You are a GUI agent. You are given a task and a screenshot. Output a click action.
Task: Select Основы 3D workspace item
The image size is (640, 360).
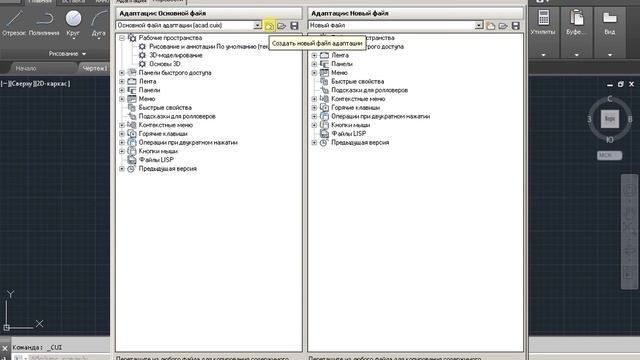[x=164, y=64]
